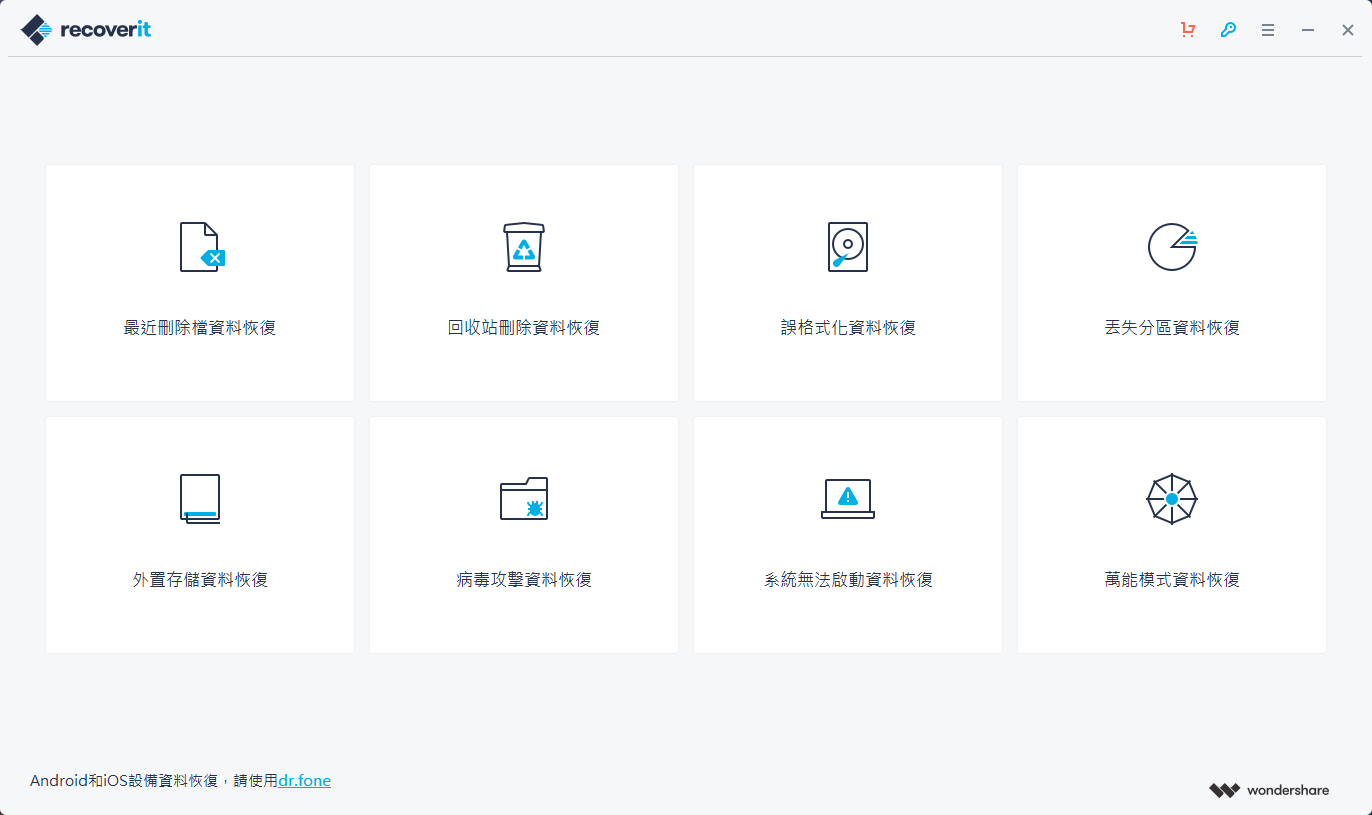Click the 外置存儲資料恢復 card
Image resolution: width=1372 pixels, height=815 pixels.
point(199,535)
